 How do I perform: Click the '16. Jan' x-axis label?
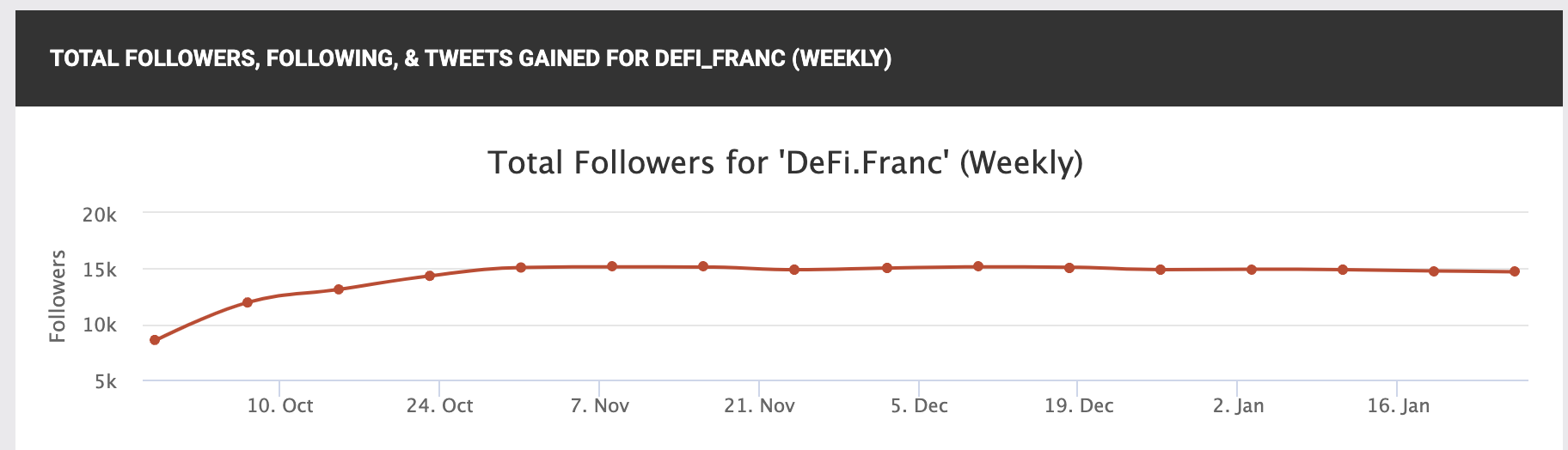coord(1398,406)
